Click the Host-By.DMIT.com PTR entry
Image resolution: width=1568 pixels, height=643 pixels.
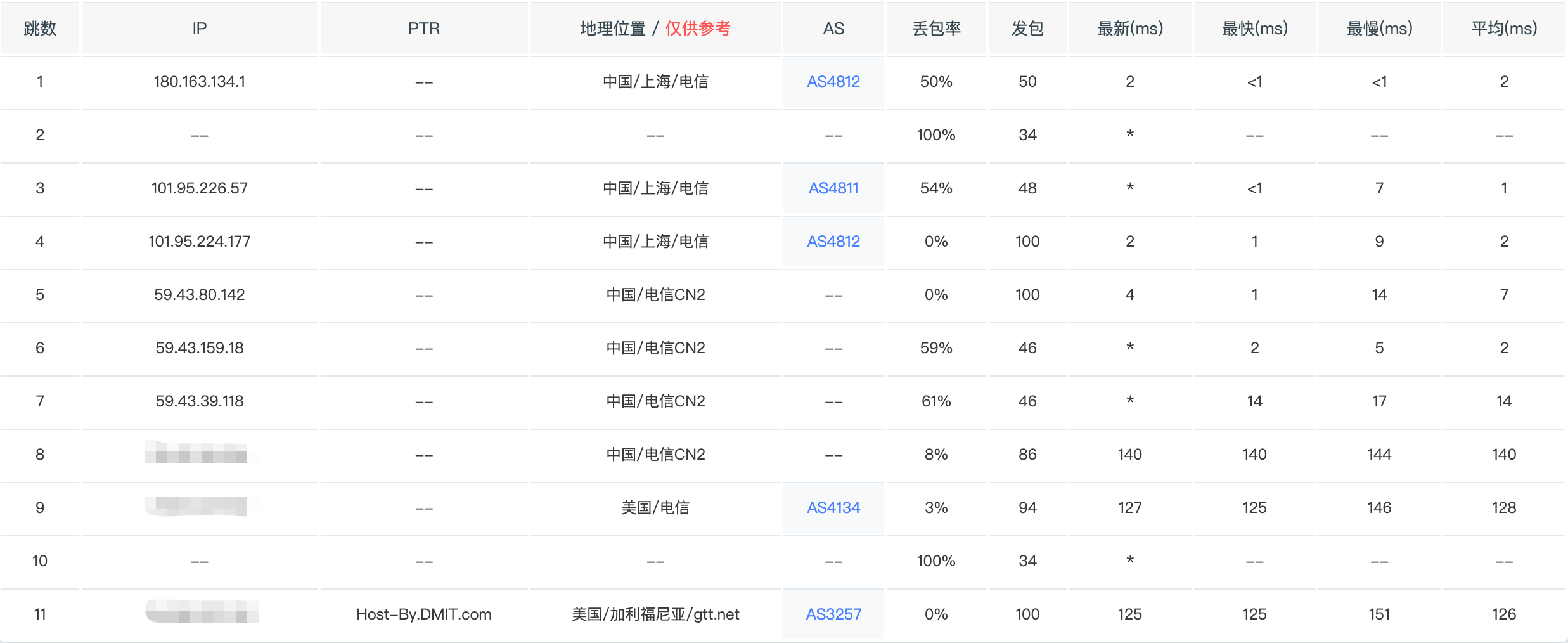click(x=423, y=614)
